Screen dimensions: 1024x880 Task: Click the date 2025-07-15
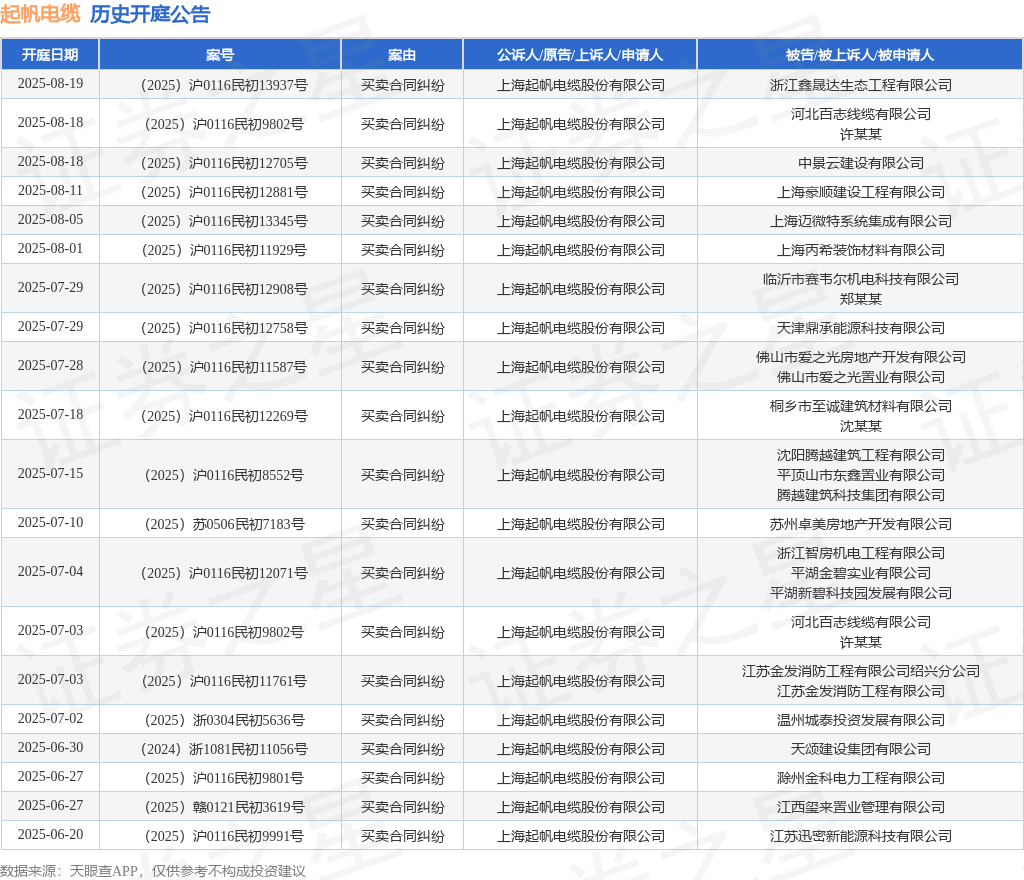(50, 473)
